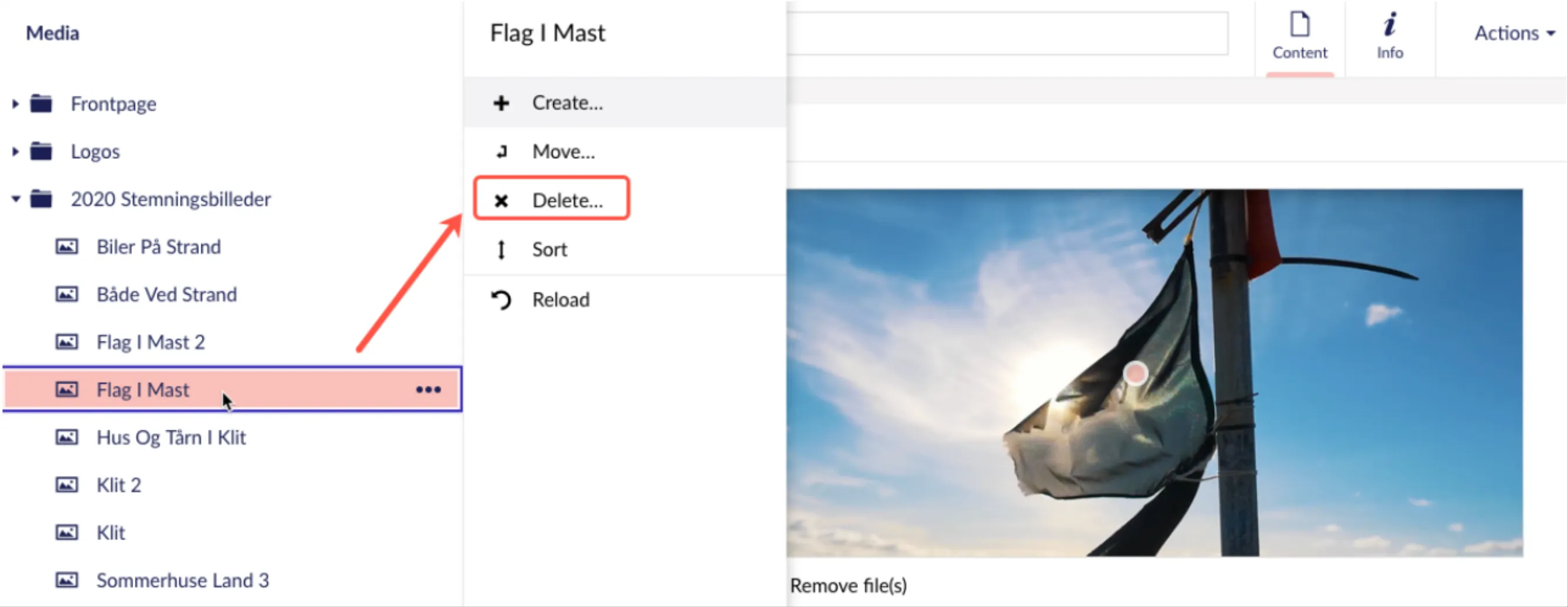1568x607 pixels.
Task: Click the Frontpage folder icon
Action: coord(41,103)
